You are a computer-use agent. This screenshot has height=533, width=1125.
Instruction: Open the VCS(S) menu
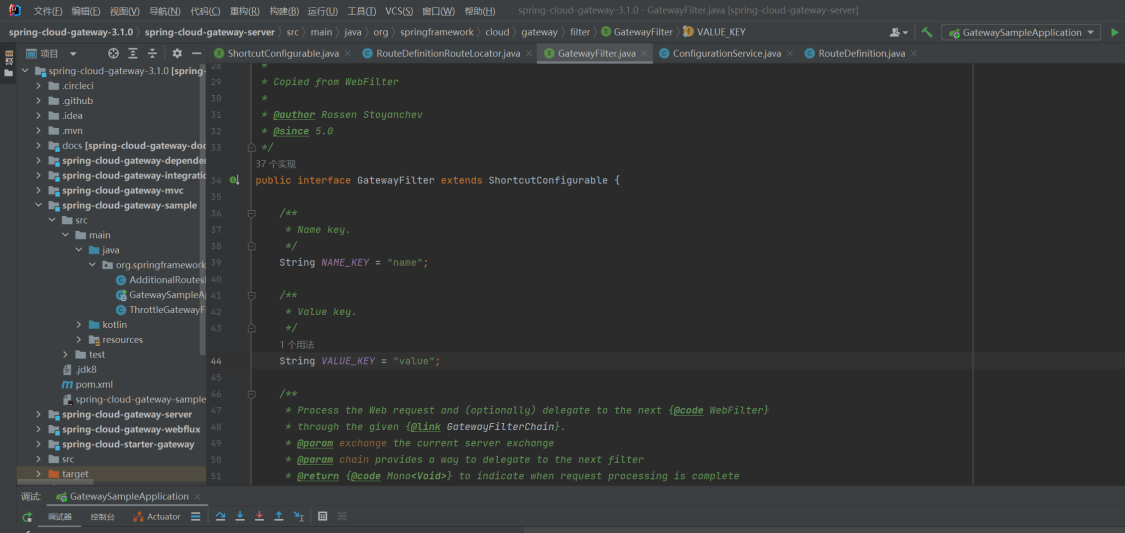click(x=399, y=11)
